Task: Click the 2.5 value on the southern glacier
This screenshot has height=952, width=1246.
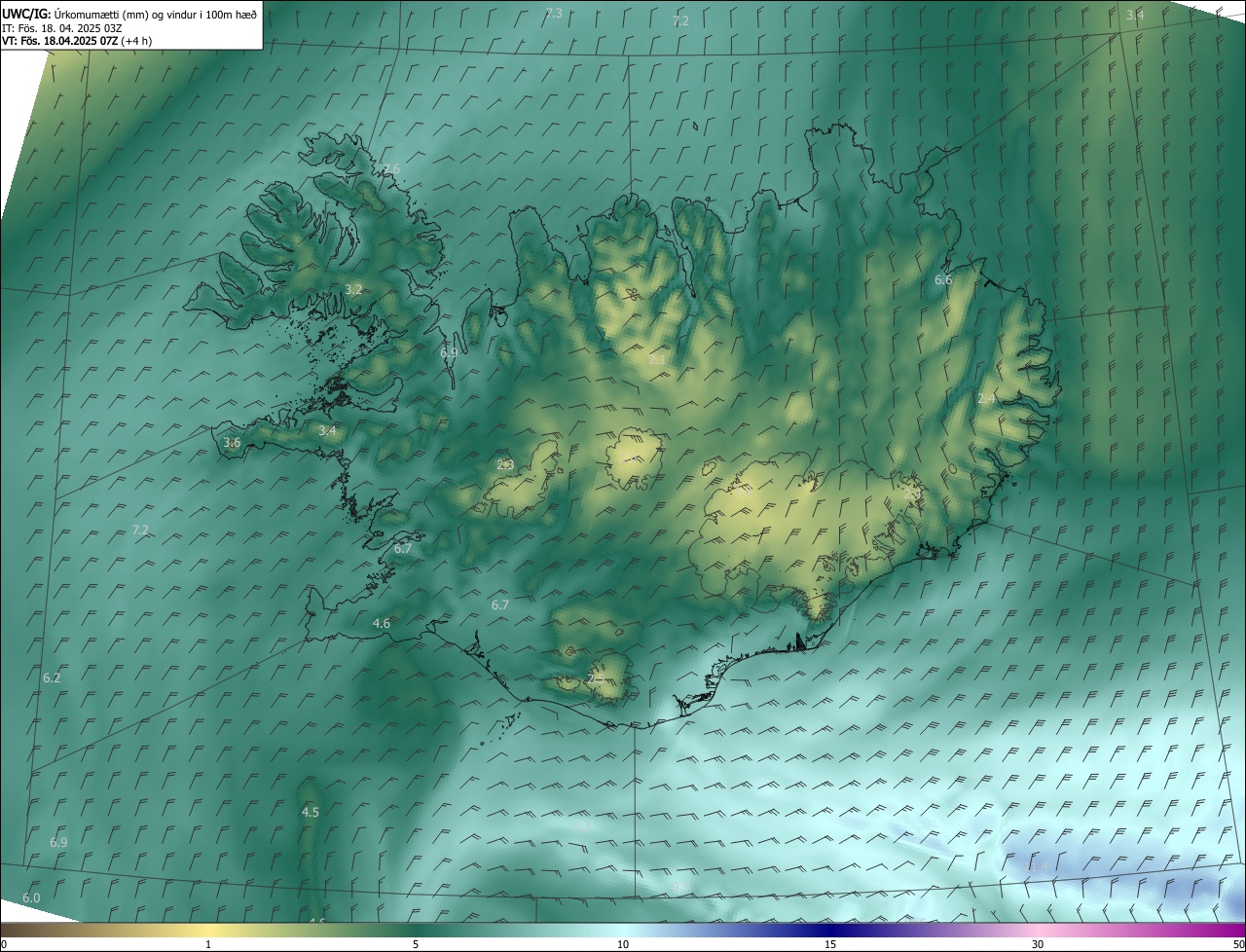Action: pyautogui.click(x=596, y=678)
